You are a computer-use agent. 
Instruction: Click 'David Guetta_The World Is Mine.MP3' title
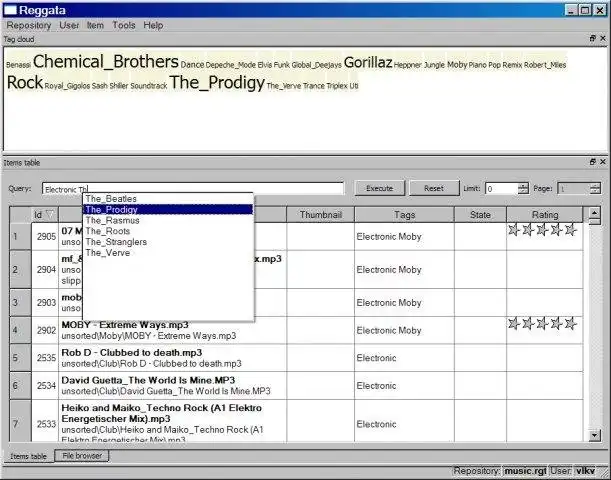(x=148, y=380)
